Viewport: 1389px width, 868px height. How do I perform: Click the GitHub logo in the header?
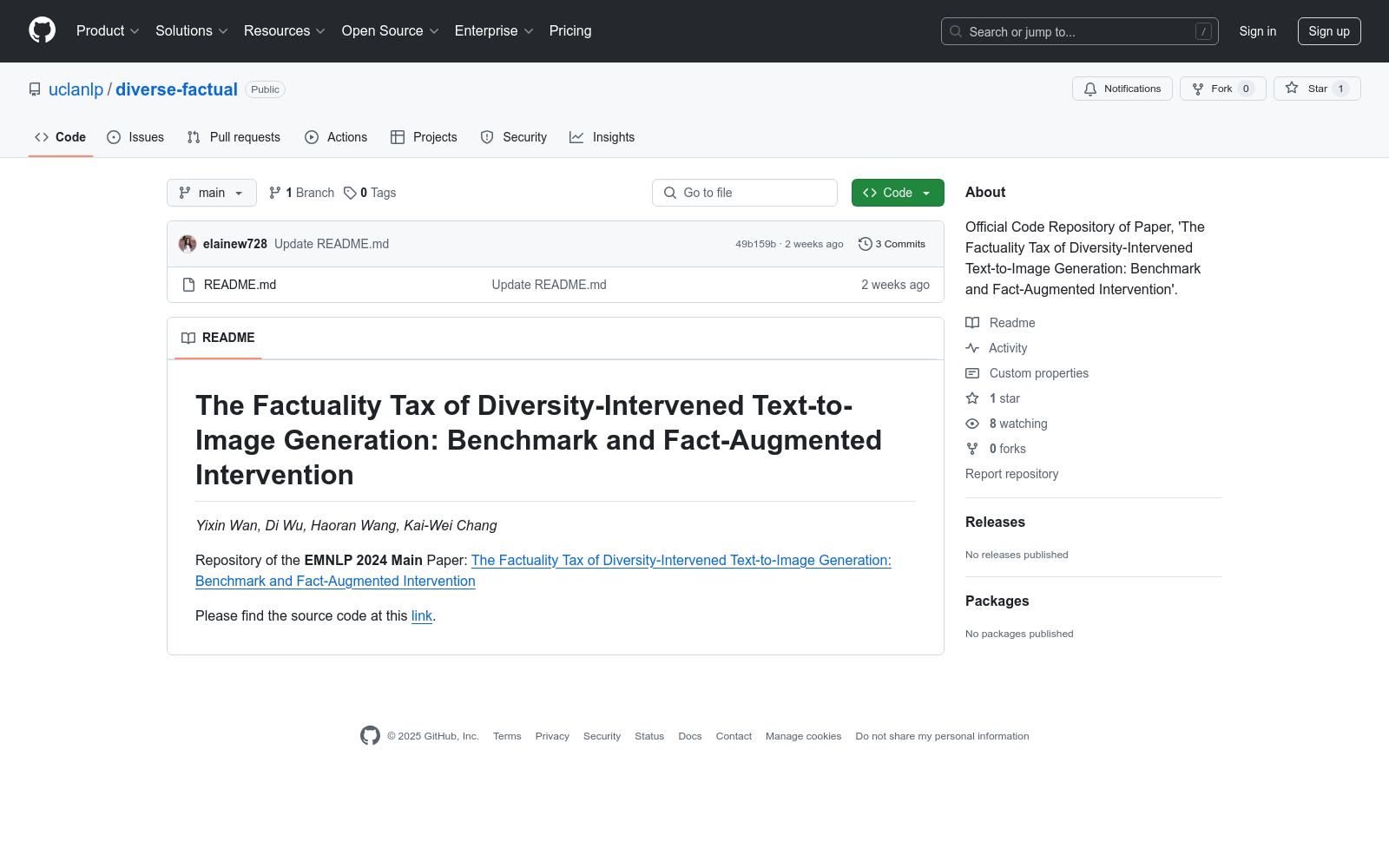pos(42,30)
